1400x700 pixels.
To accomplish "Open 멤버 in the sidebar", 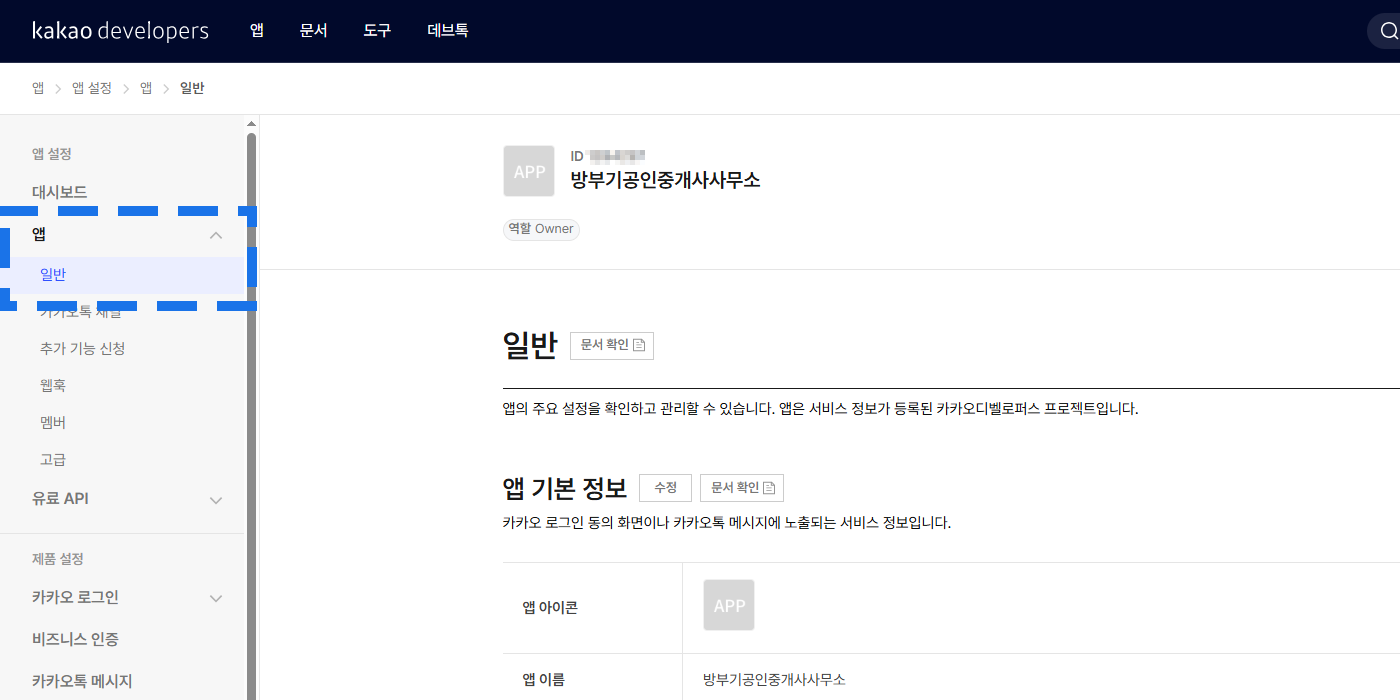I will 53,423.
